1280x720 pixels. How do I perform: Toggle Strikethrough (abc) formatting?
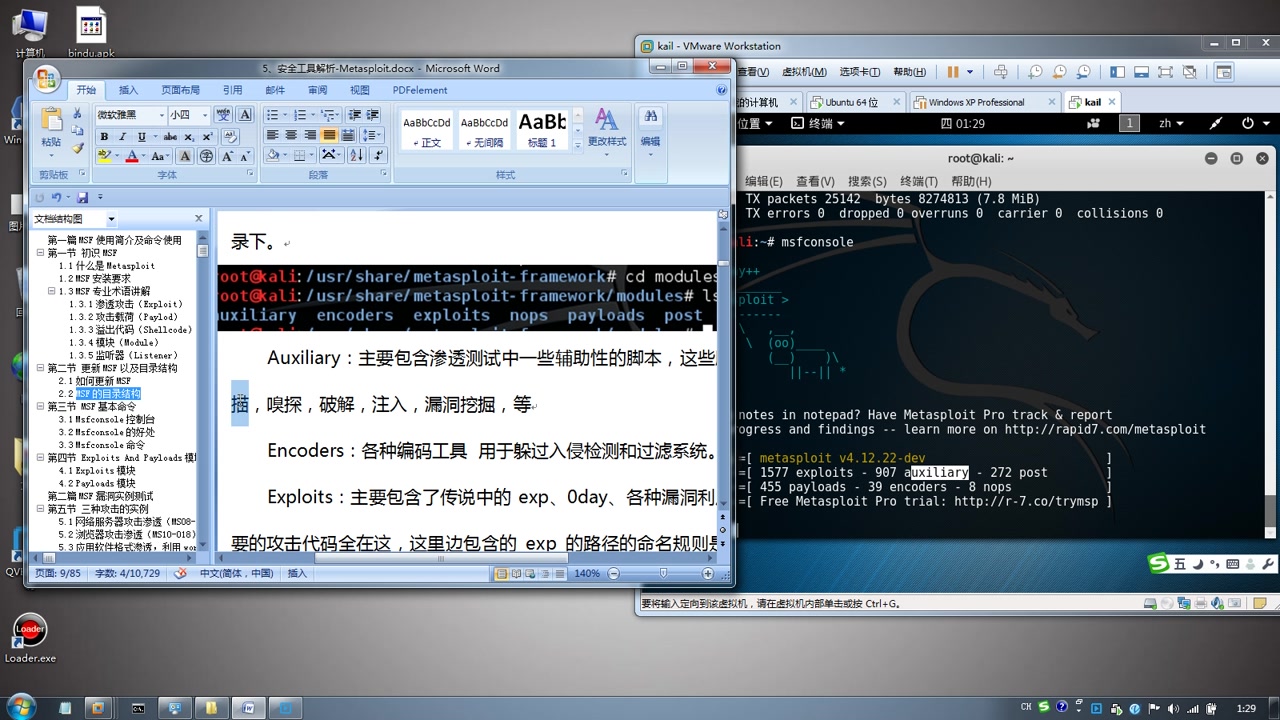170,136
